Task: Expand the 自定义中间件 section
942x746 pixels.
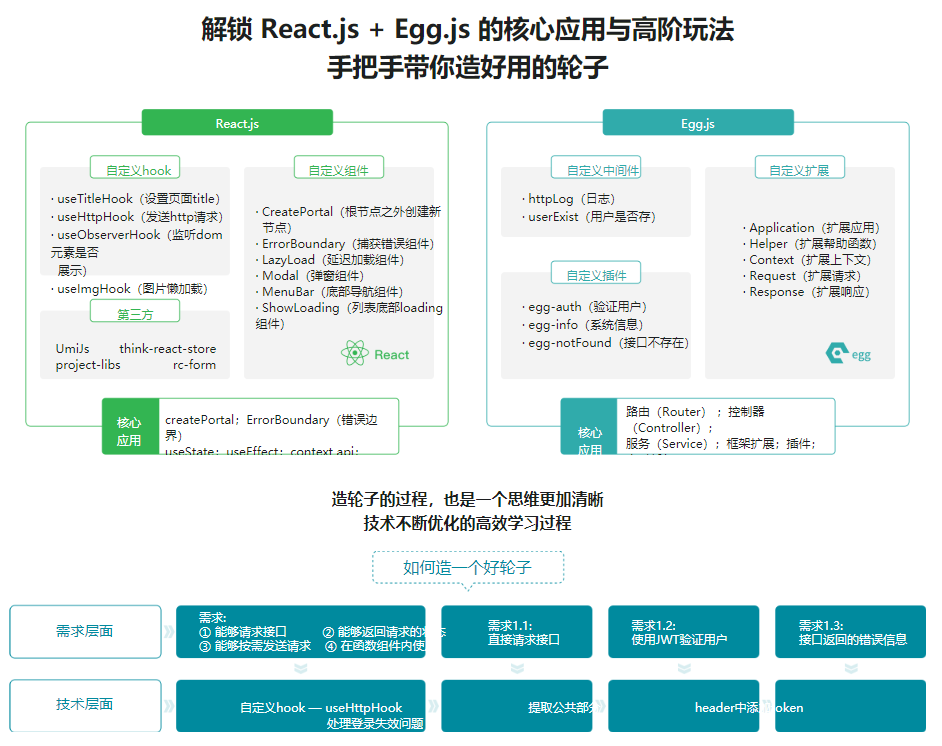Action: [595, 167]
